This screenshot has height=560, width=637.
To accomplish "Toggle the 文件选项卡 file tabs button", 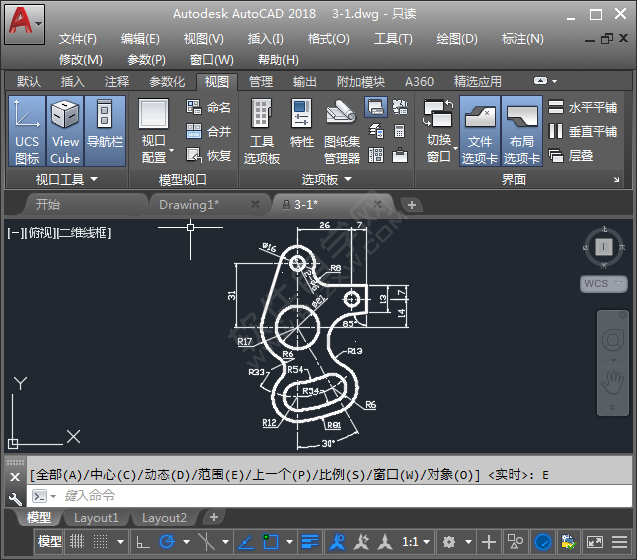I will [480, 131].
